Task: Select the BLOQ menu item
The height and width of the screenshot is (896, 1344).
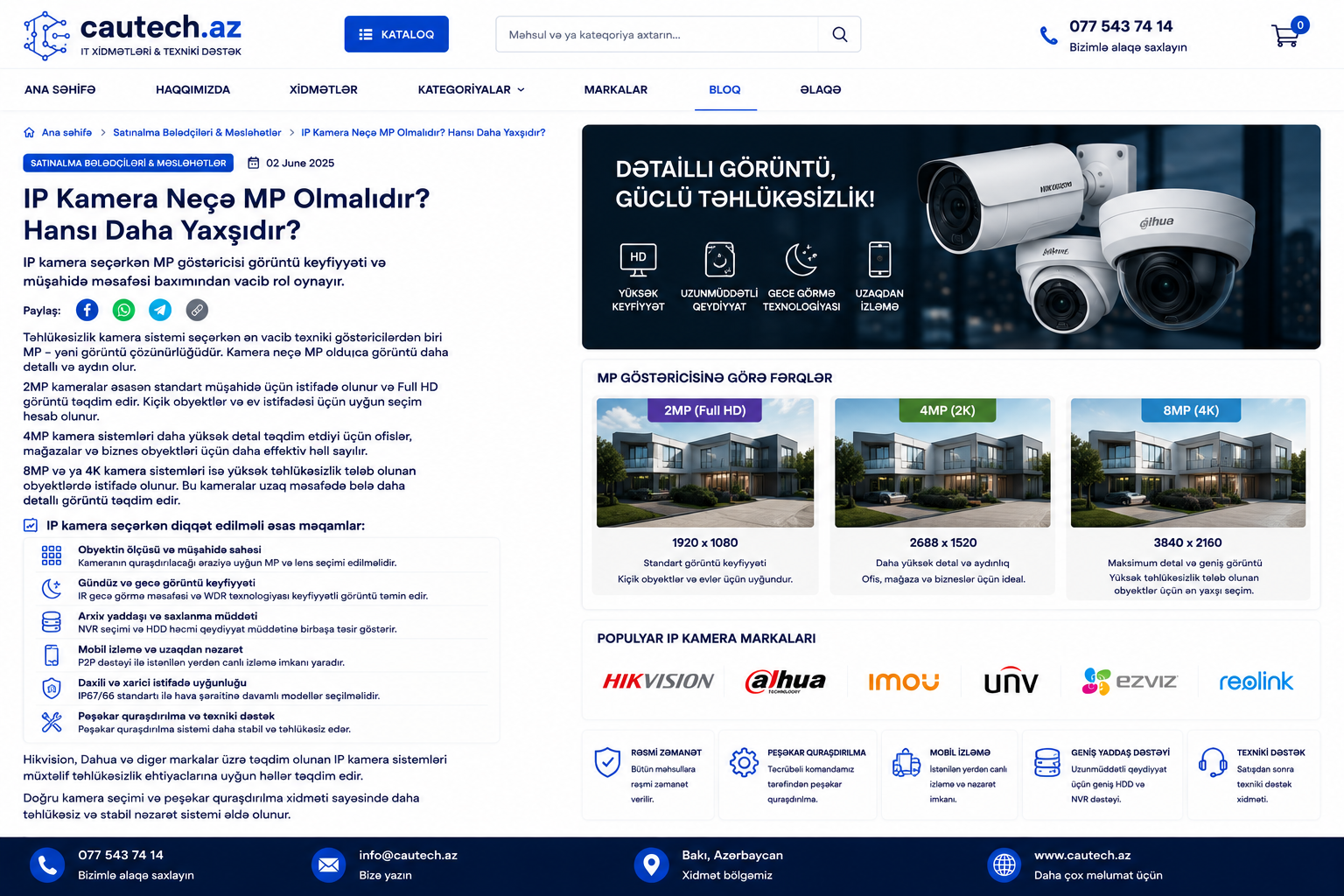Action: coord(724,89)
